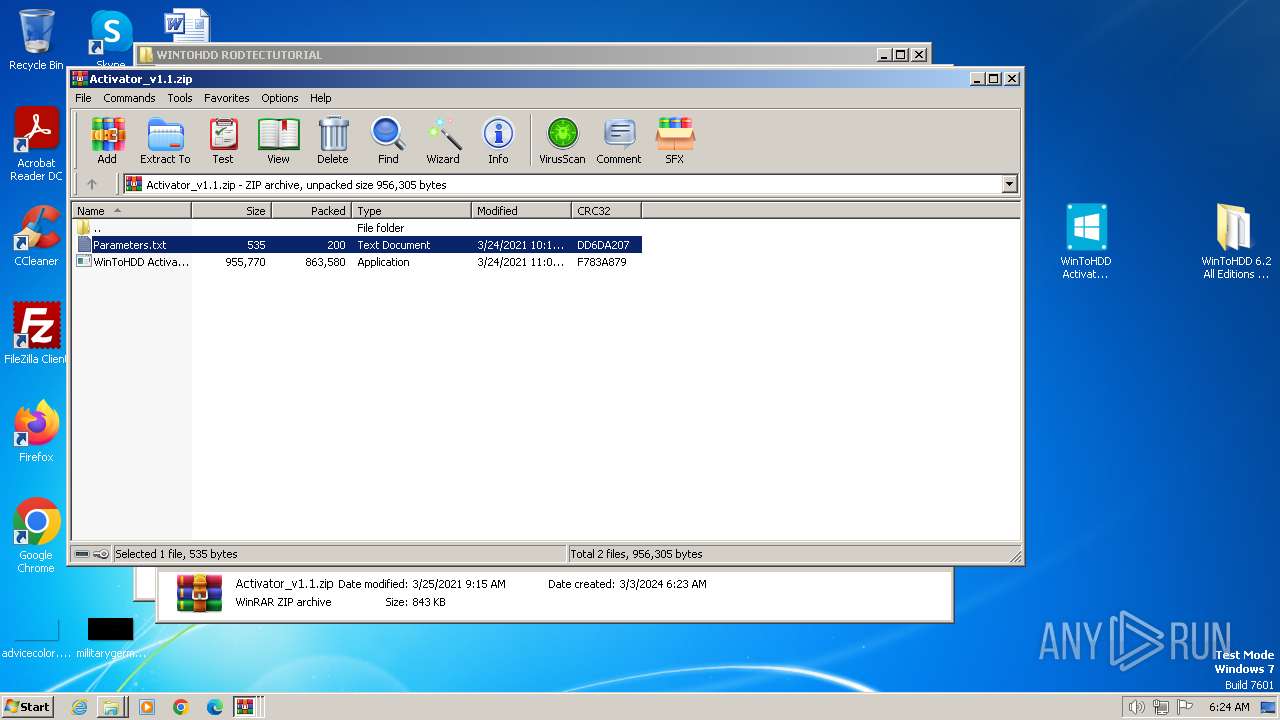Select the FileZilla Client desktop icon
This screenshot has height=720, width=1280.
coord(36,334)
